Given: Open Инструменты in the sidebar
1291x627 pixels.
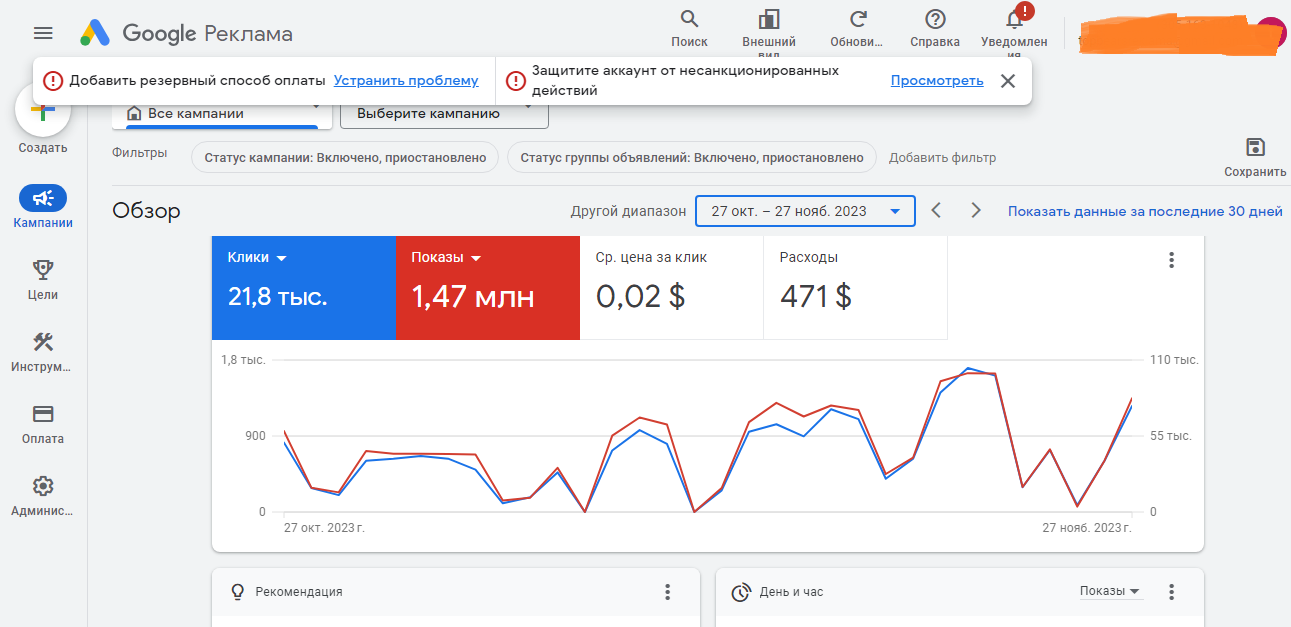Looking at the screenshot, I should [x=43, y=343].
